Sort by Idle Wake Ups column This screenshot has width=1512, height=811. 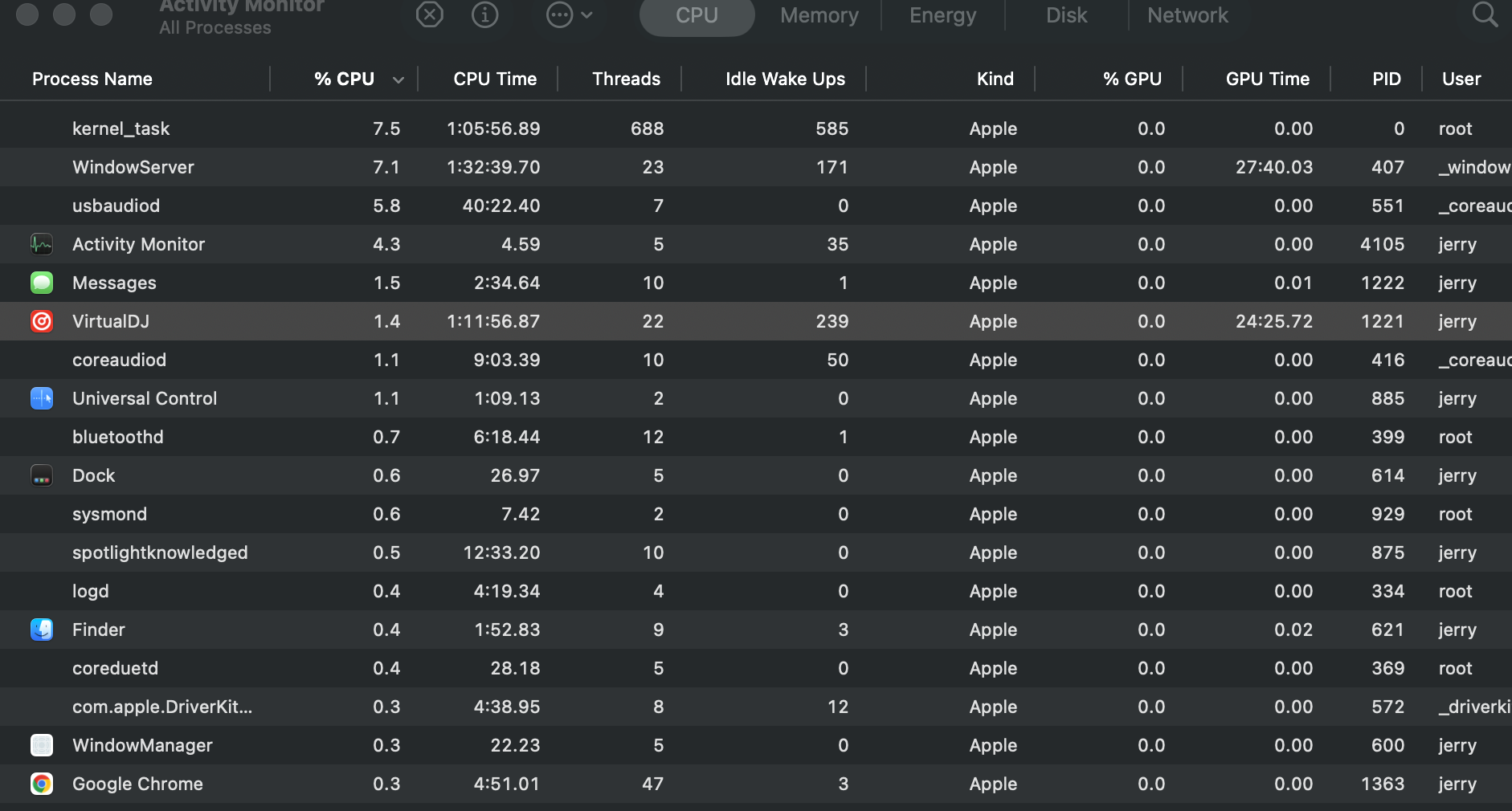click(x=784, y=79)
